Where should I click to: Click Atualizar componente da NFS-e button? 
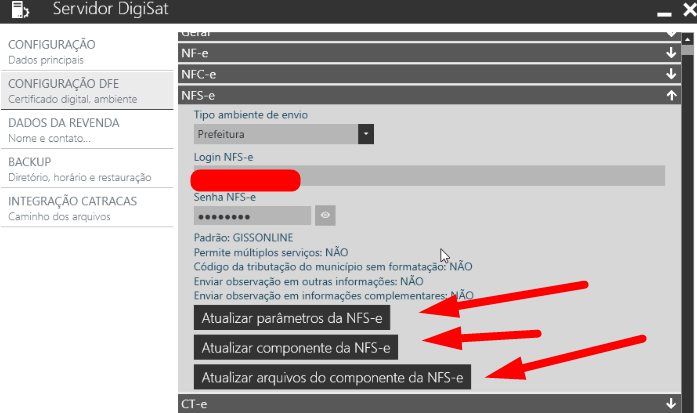click(296, 347)
